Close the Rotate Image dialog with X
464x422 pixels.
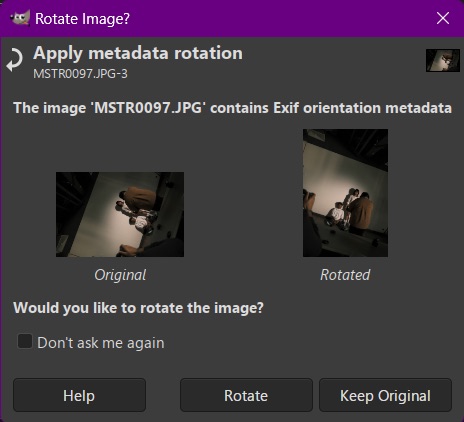coord(443,18)
